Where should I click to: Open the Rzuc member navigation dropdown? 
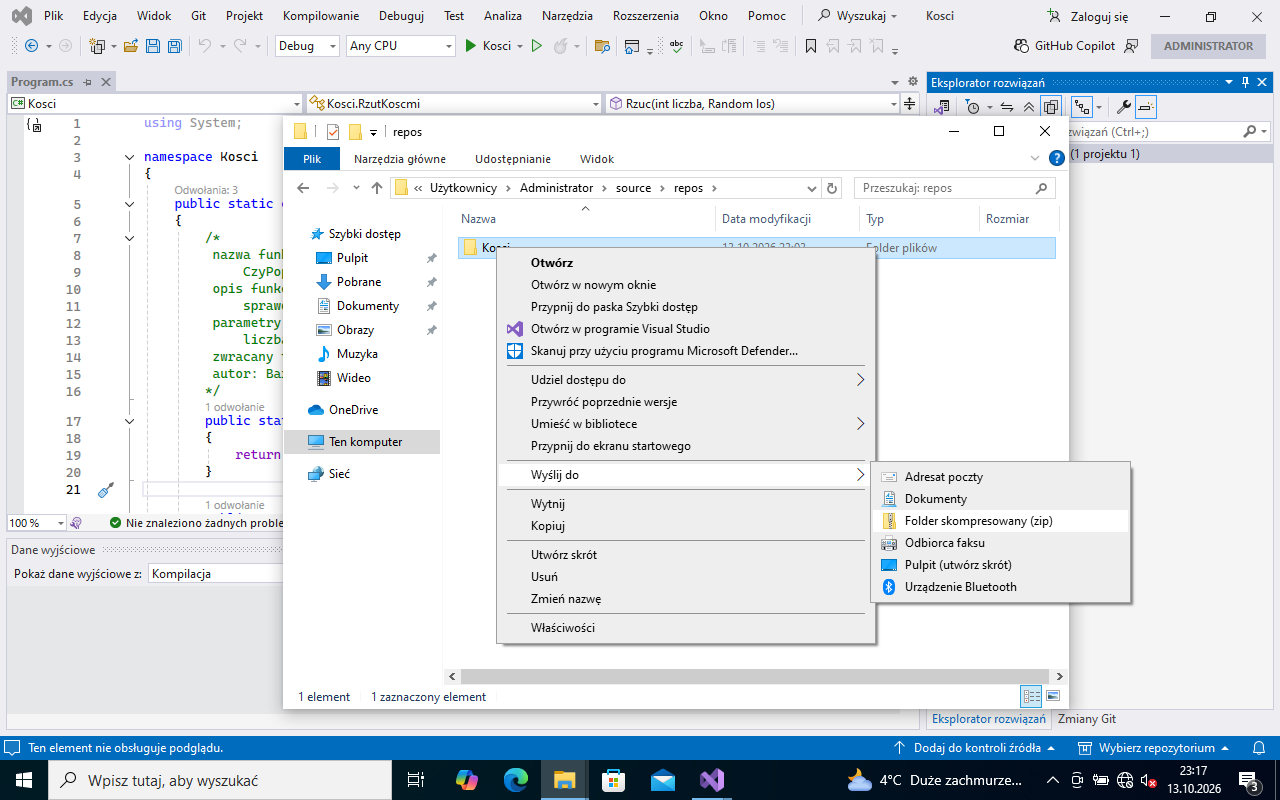(753, 103)
